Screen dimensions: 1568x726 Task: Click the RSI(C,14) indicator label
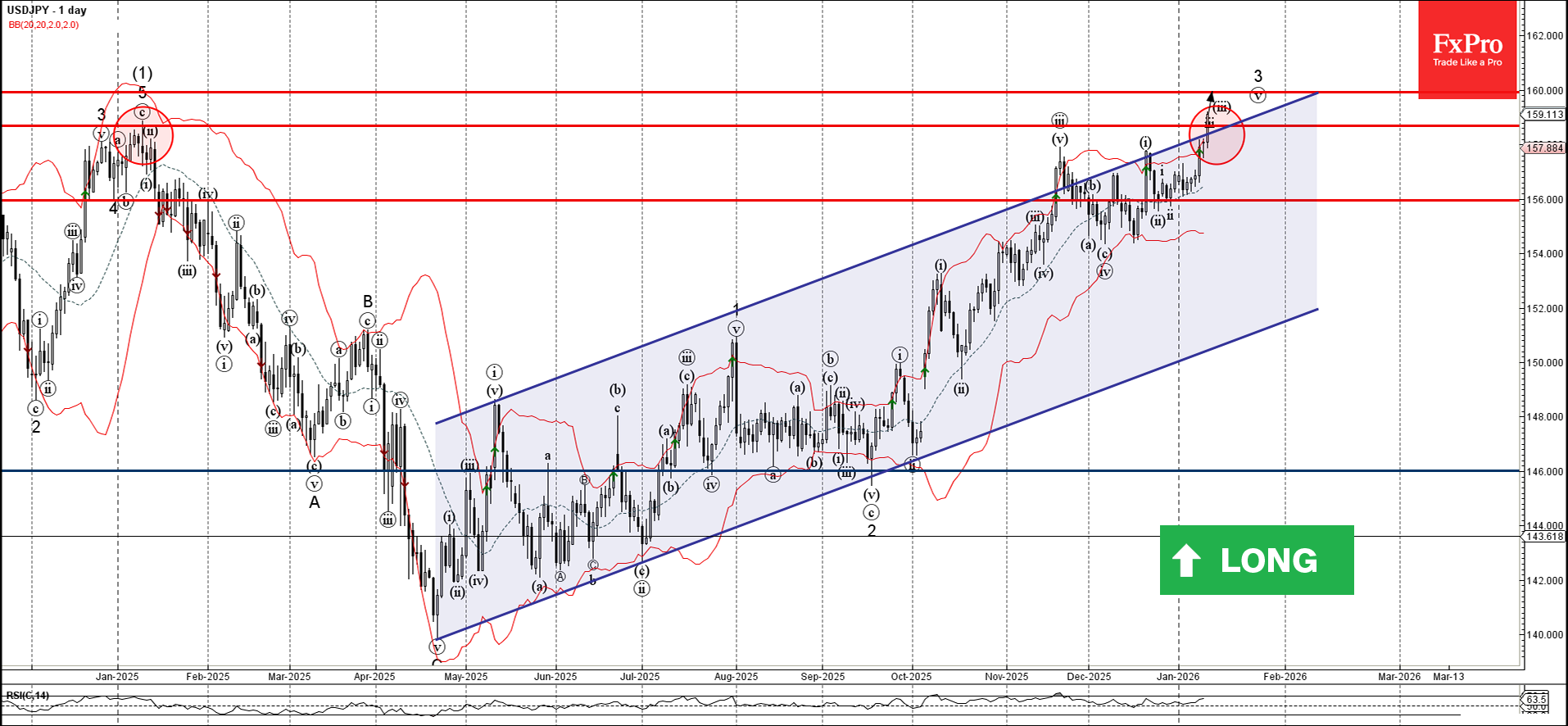coord(27,696)
